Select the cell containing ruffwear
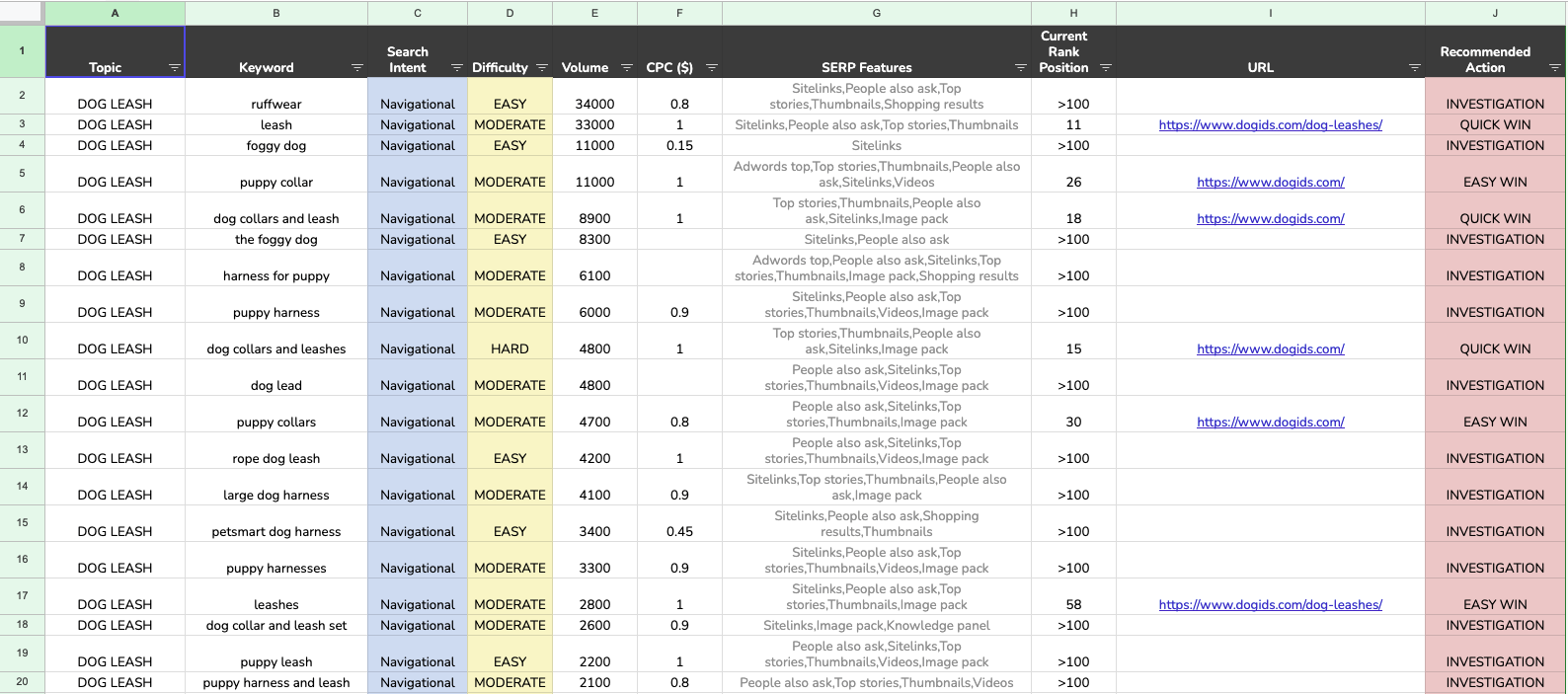The width and height of the screenshot is (1568, 694). [x=275, y=104]
